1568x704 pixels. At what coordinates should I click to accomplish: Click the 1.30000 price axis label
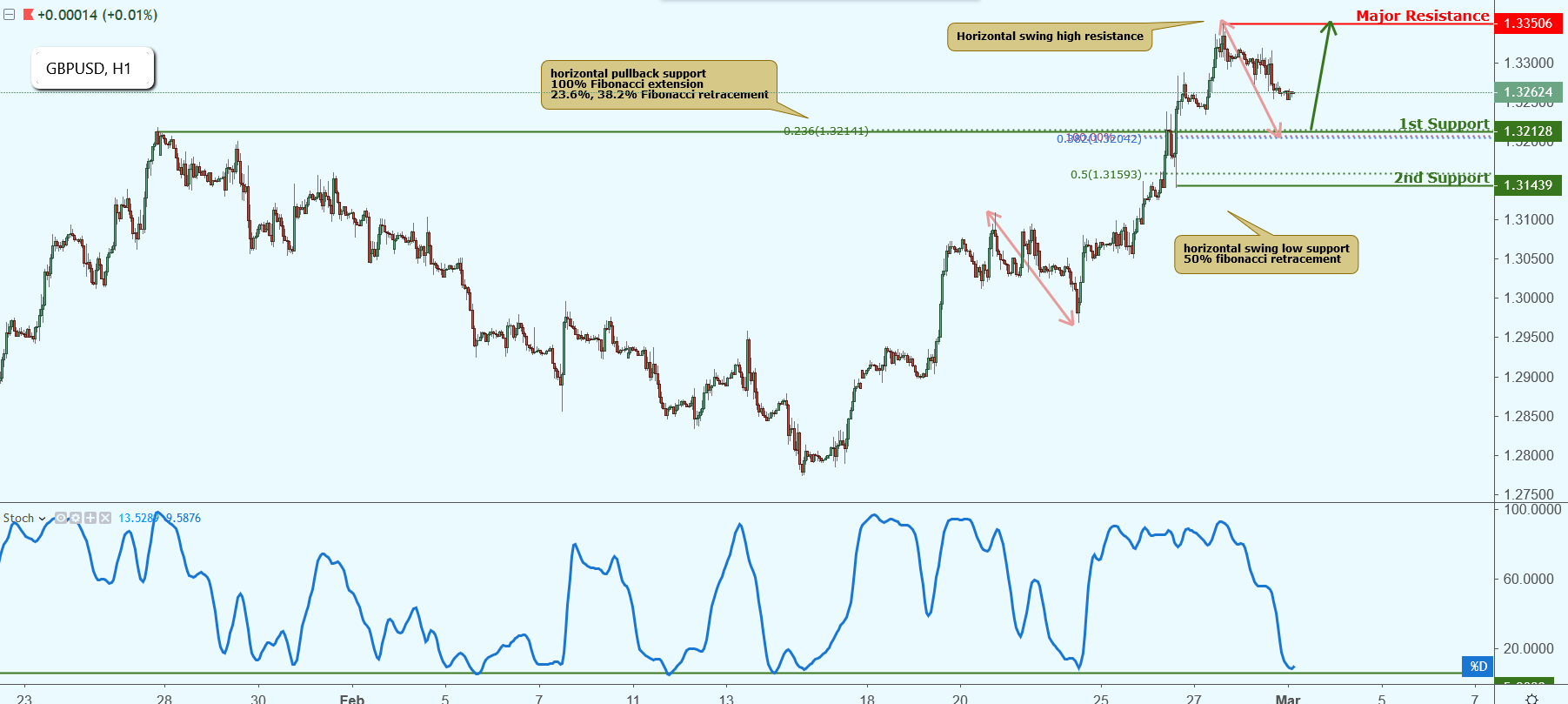pyautogui.click(x=1529, y=298)
